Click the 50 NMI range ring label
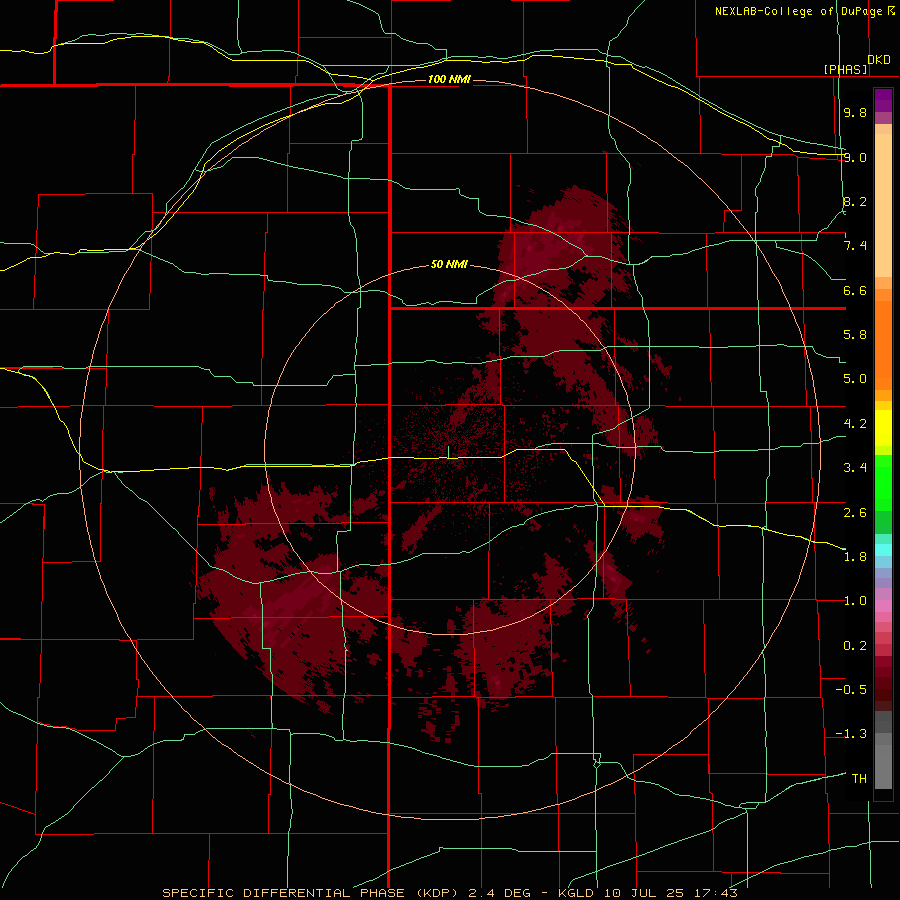Screen dimensions: 900x900 click(449, 264)
